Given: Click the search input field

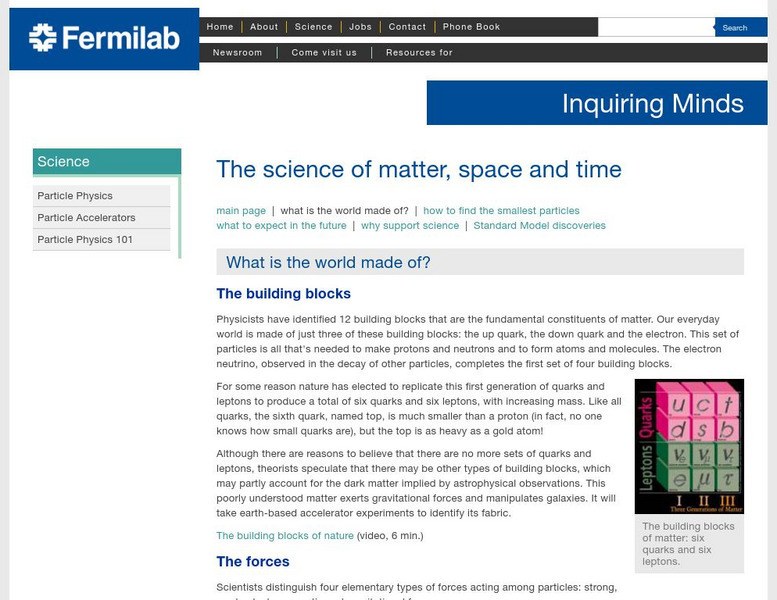Looking at the screenshot, I should pos(655,27).
